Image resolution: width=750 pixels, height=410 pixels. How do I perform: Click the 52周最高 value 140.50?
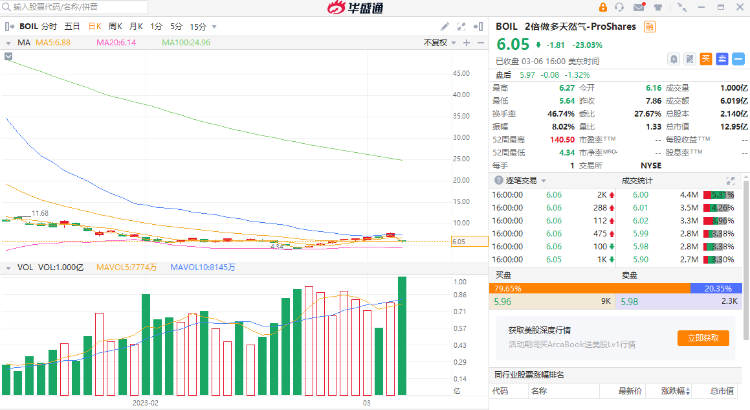tap(562, 140)
